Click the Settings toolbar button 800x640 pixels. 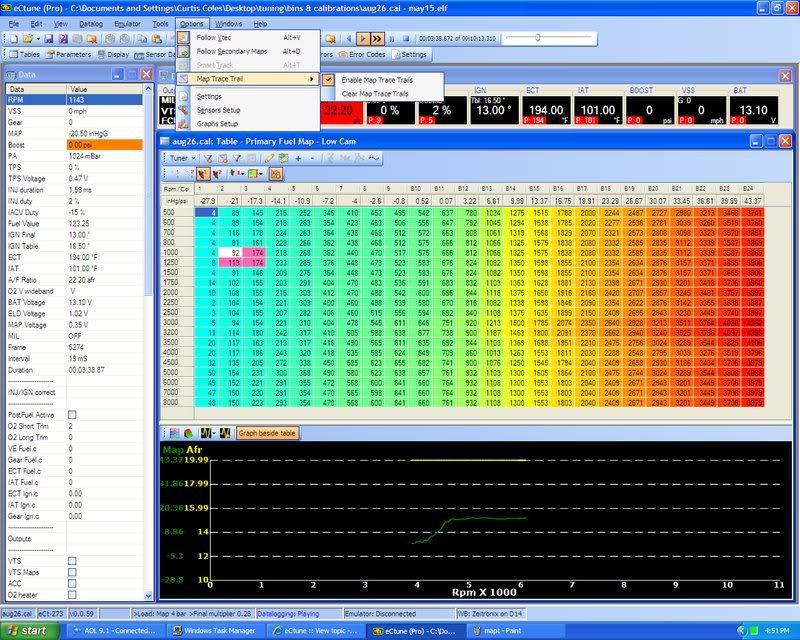click(x=409, y=54)
